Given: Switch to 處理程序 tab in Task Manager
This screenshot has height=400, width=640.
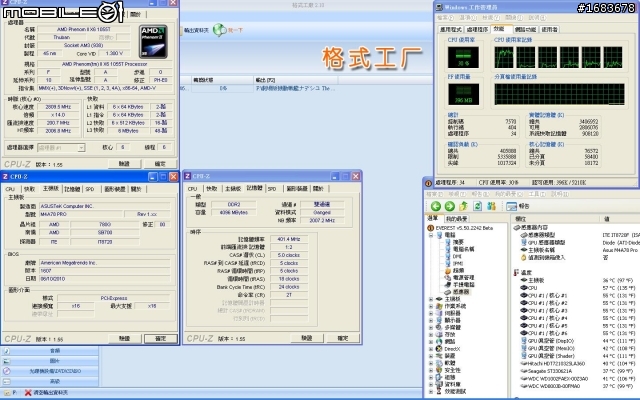Looking at the screenshot, I should point(477,29).
